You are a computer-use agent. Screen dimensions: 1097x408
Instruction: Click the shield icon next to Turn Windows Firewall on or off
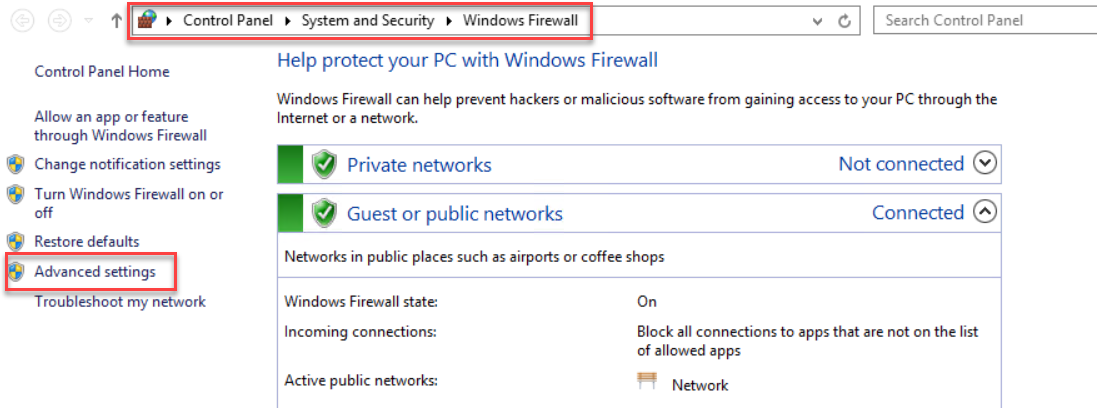(15, 194)
